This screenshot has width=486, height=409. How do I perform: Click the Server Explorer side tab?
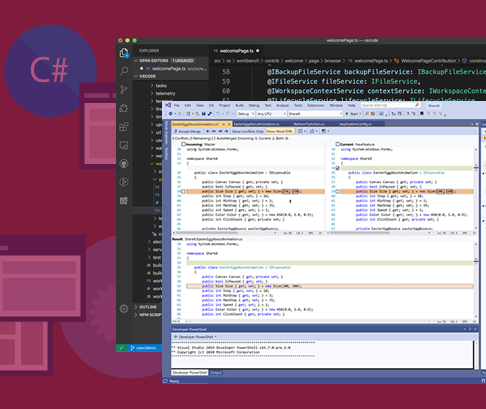(x=165, y=133)
